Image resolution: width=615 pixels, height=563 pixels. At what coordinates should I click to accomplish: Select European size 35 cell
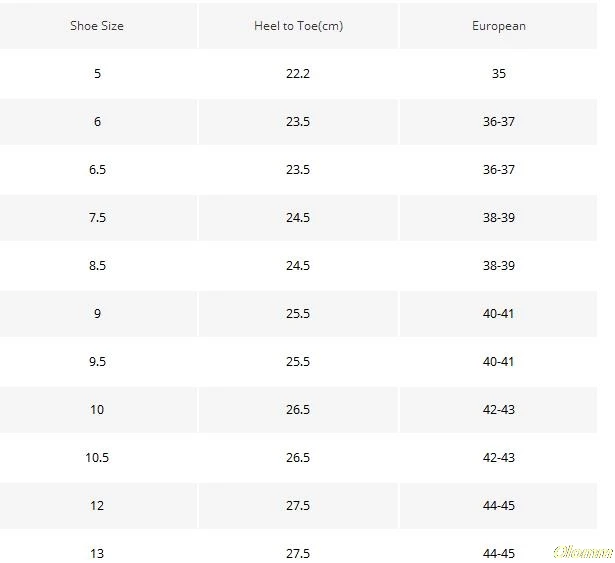pyautogui.click(x=498, y=74)
